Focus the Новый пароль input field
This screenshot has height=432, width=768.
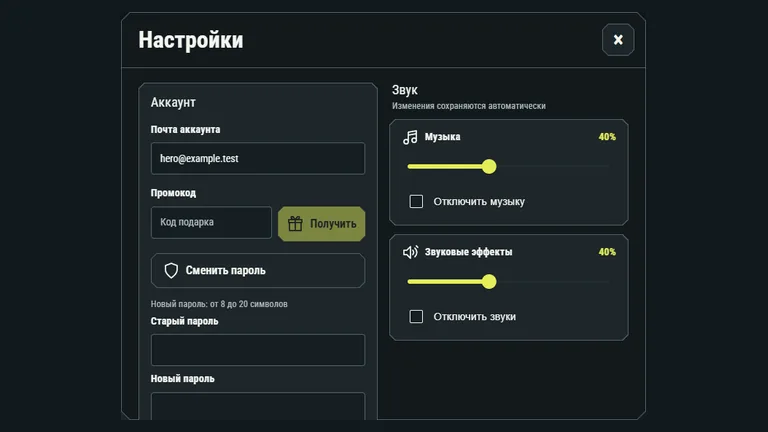[258, 406]
